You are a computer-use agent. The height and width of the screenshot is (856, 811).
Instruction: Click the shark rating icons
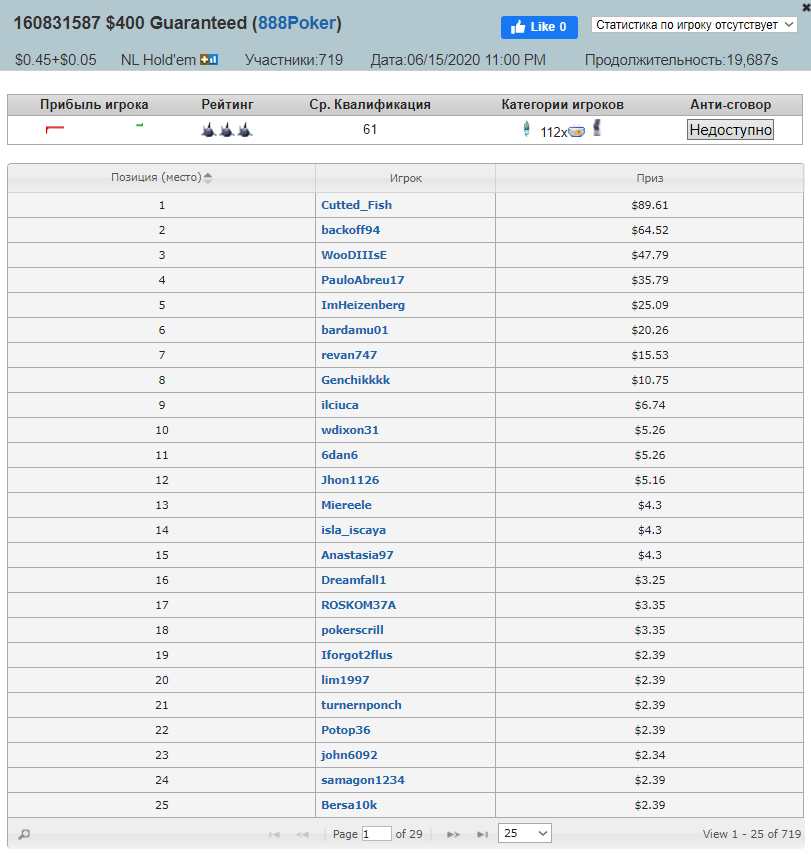click(226, 130)
